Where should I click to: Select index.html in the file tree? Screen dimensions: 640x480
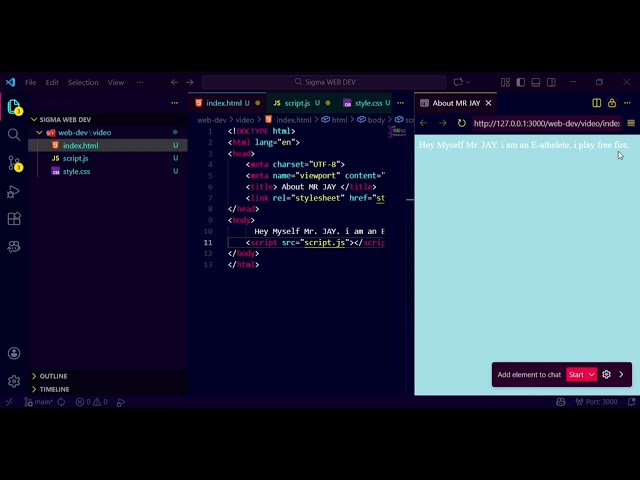108,145
